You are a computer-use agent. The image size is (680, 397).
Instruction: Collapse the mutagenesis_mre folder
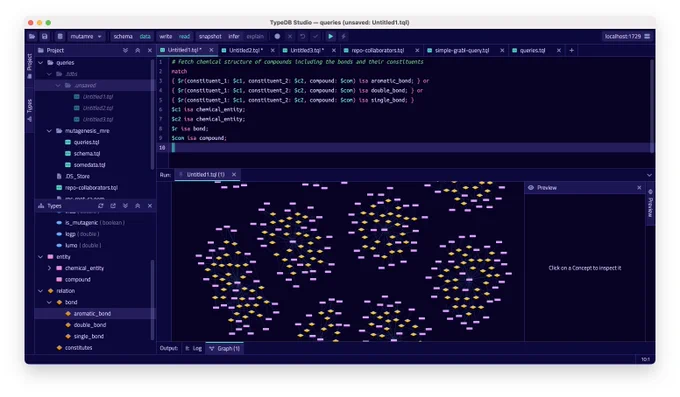pos(49,131)
